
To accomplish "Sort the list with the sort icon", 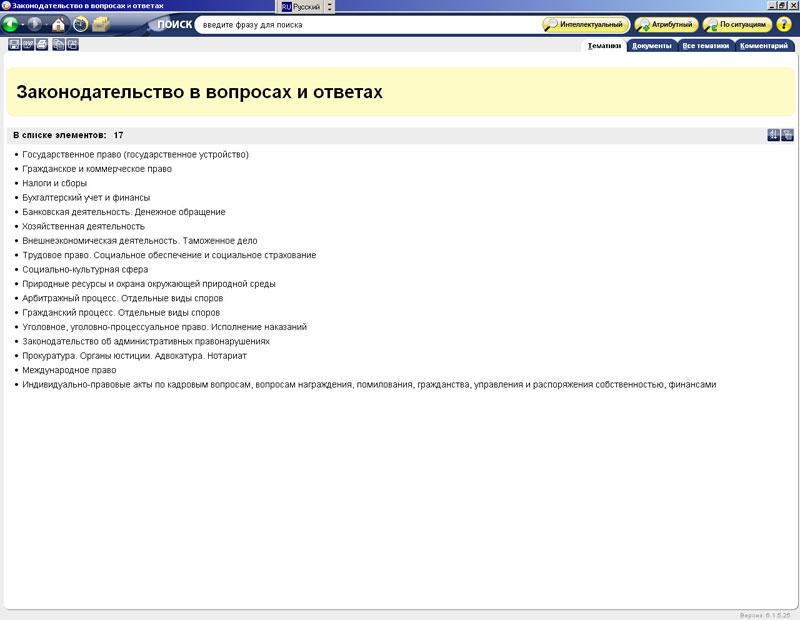I will (773, 135).
